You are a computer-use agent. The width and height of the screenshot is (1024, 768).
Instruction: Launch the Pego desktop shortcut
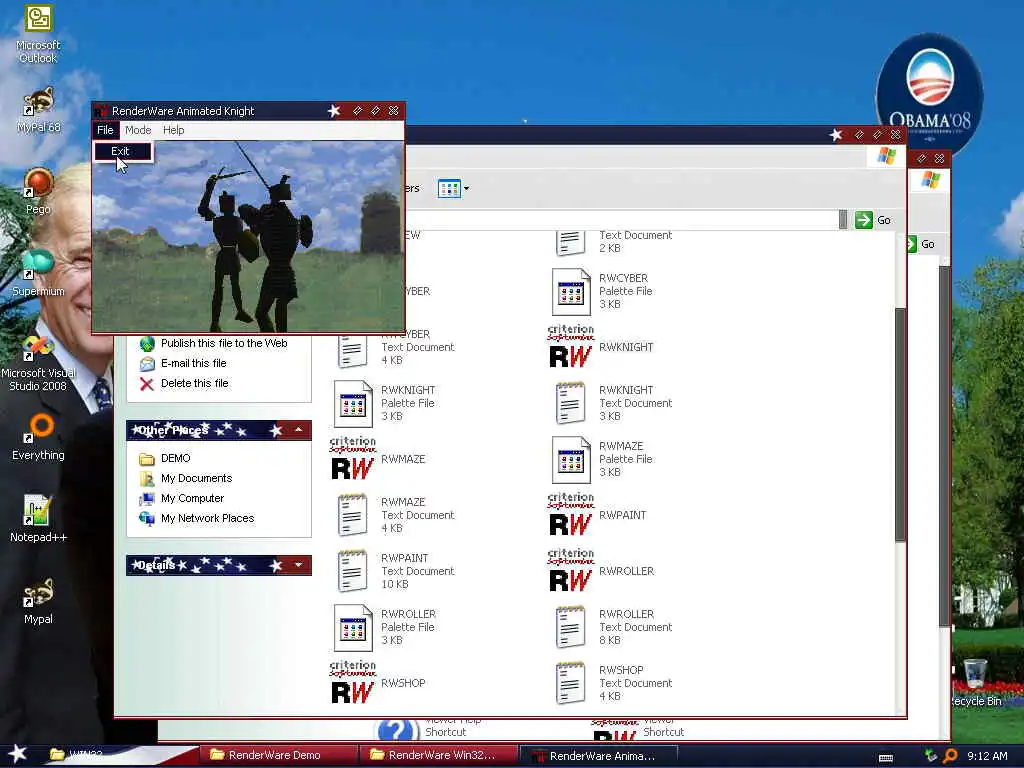pyautogui.click(x=38, y=191)
